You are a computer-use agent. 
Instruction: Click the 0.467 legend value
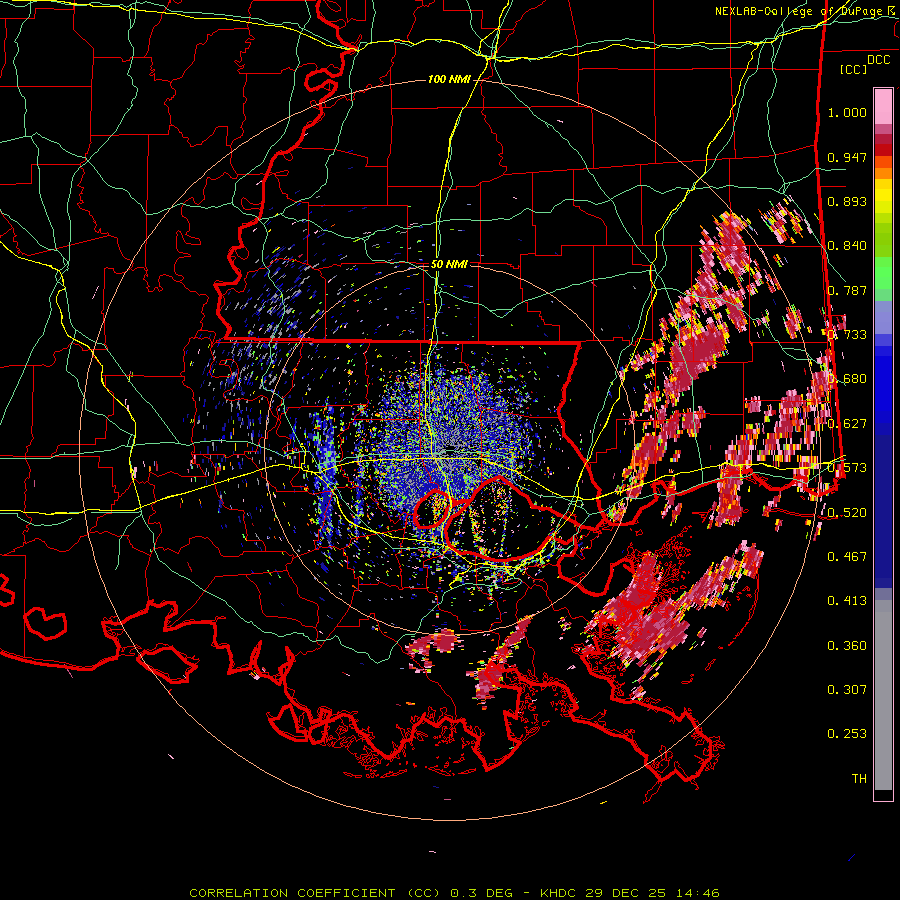[847, 557]
